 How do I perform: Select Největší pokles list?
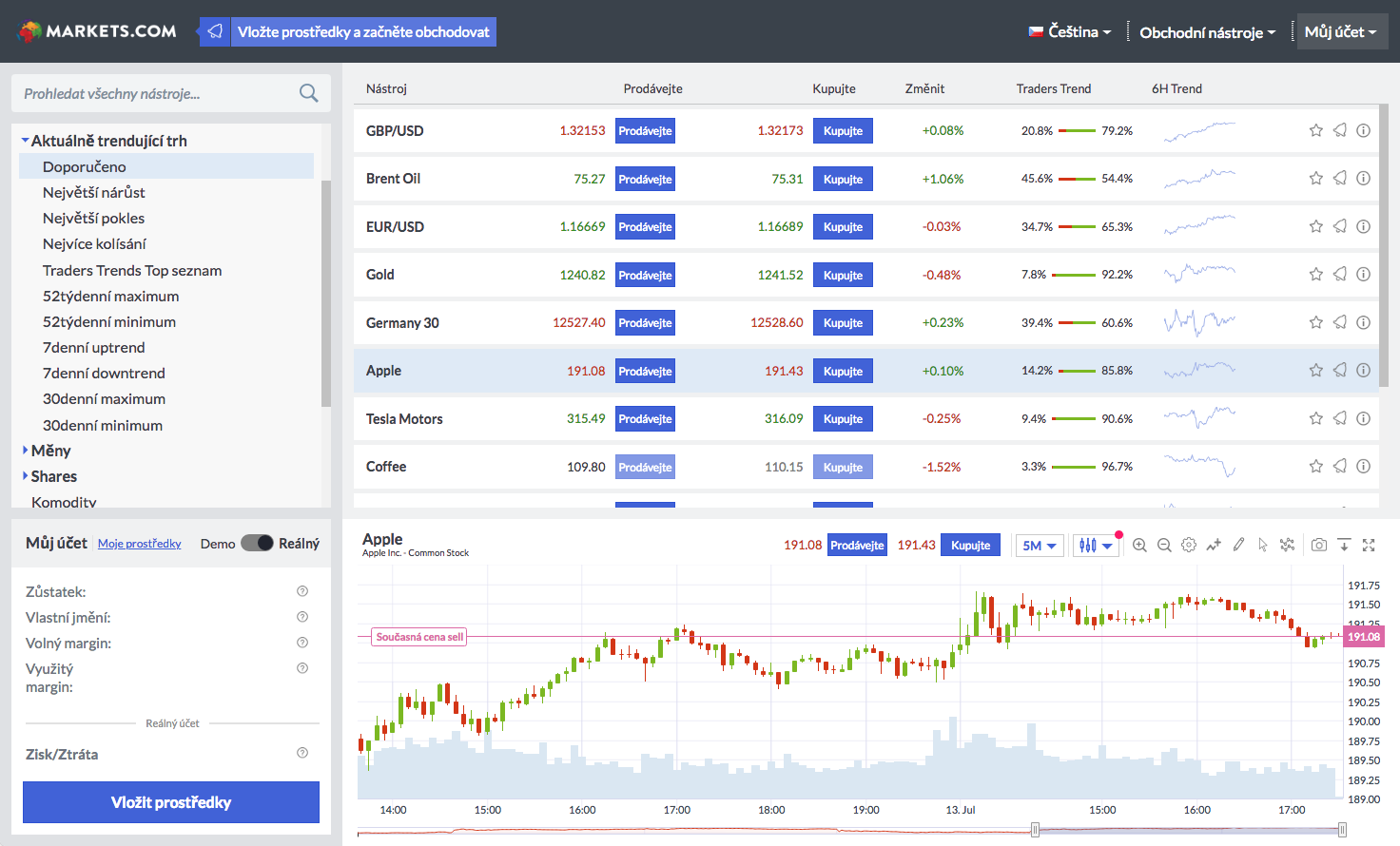[93, 218]
